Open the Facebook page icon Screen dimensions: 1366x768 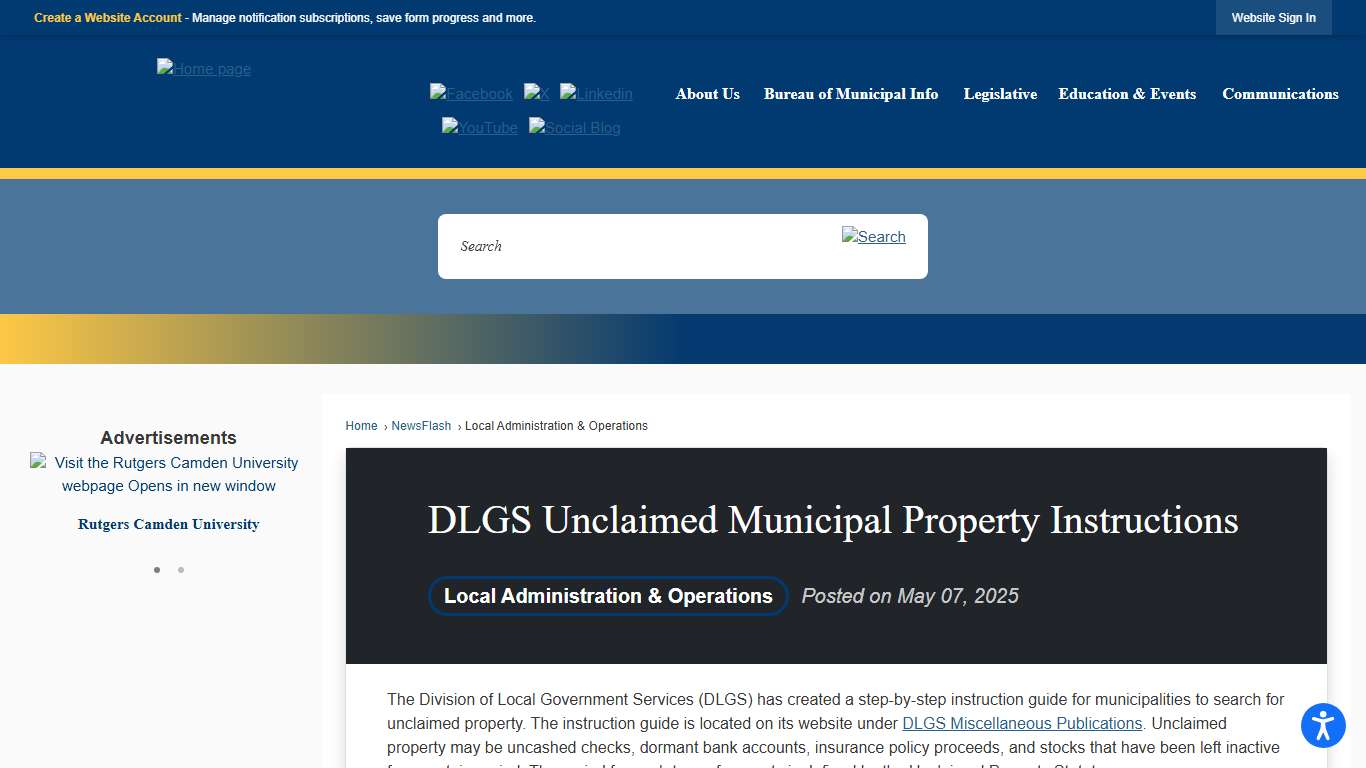click(470, 93)
